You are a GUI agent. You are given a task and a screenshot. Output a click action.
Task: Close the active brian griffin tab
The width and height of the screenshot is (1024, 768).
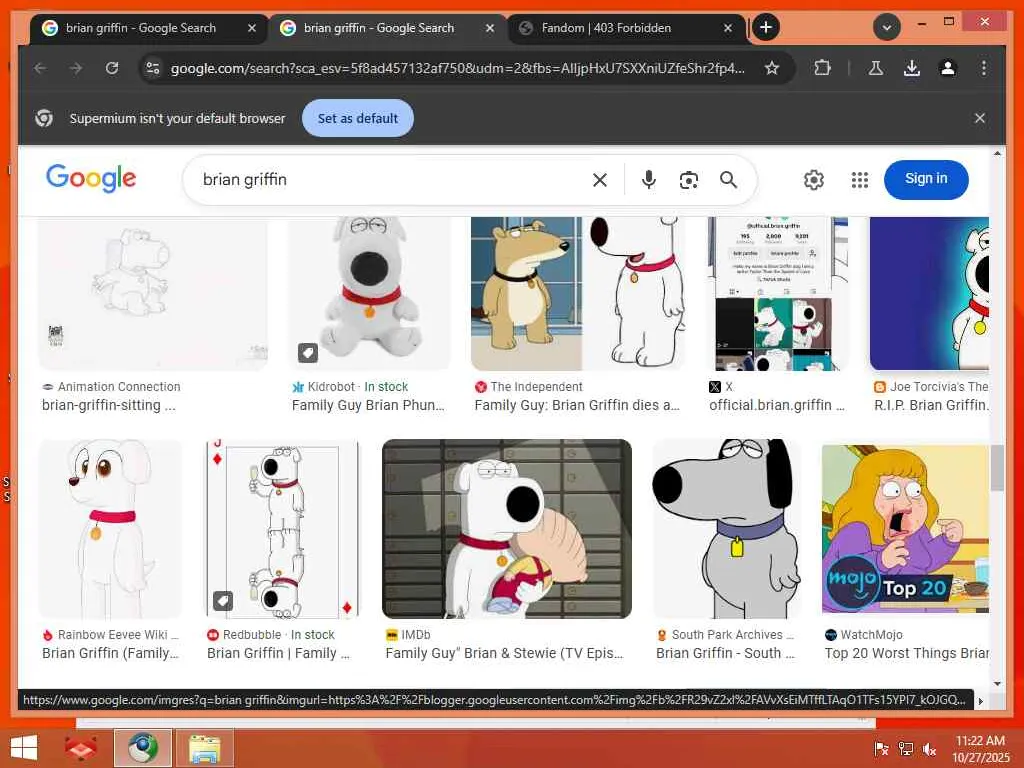490,28
